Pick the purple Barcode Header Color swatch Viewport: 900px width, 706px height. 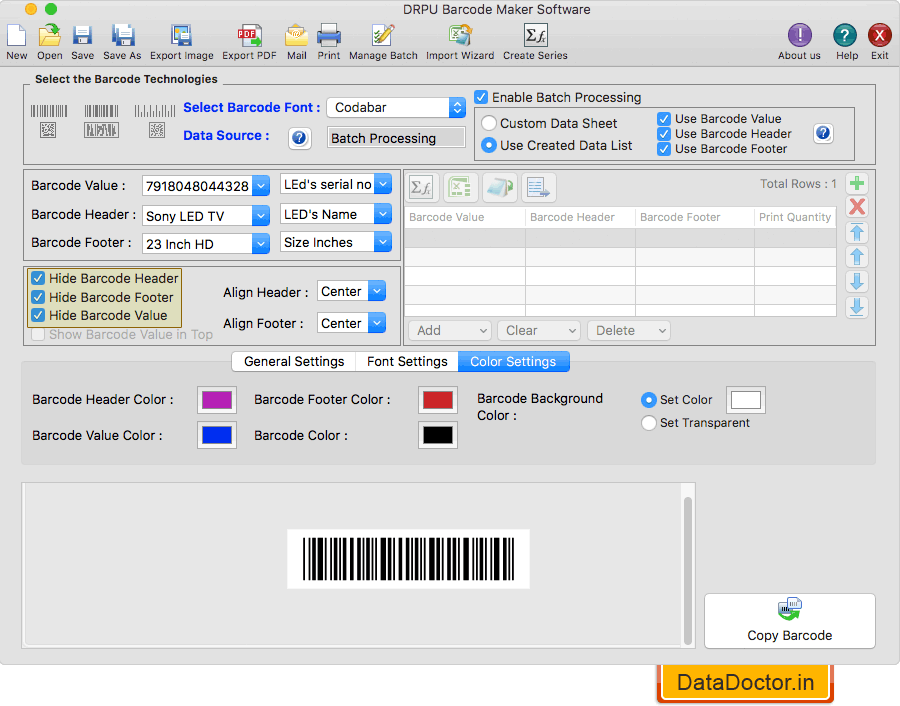pos(217,400)
